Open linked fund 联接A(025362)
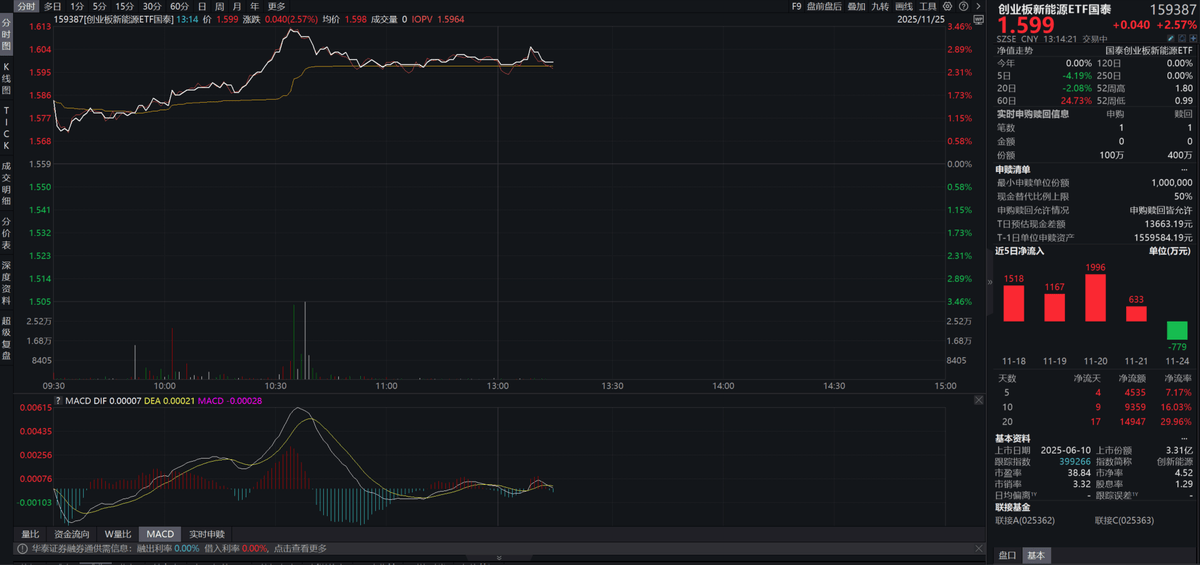The height and width of the screenshot is (565, 1200). tap(1024, 521)
